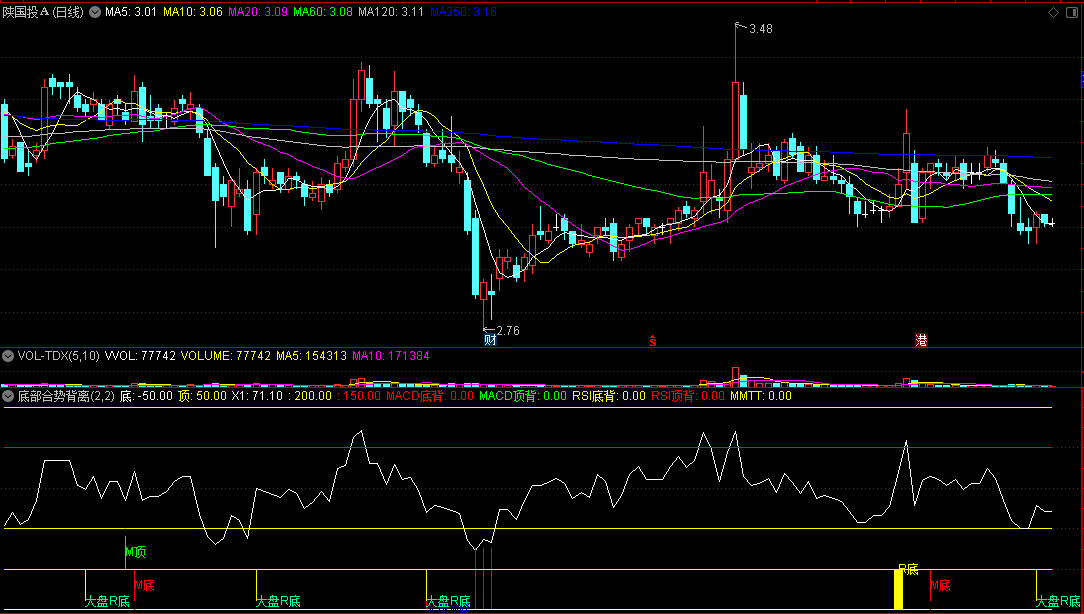Click the rightmost 大盘R底 signal label
Screen dimensions: 1084x614
[x=1058, y=602]
